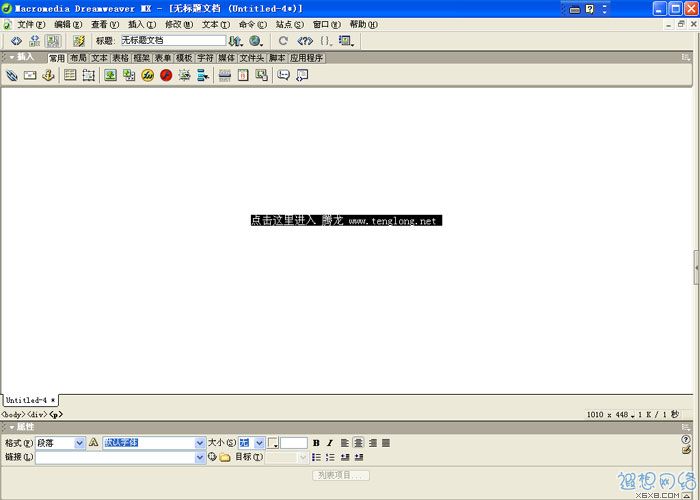Open the 大小 (Size) dropdown
700x500 pixels.
(259, 443)
